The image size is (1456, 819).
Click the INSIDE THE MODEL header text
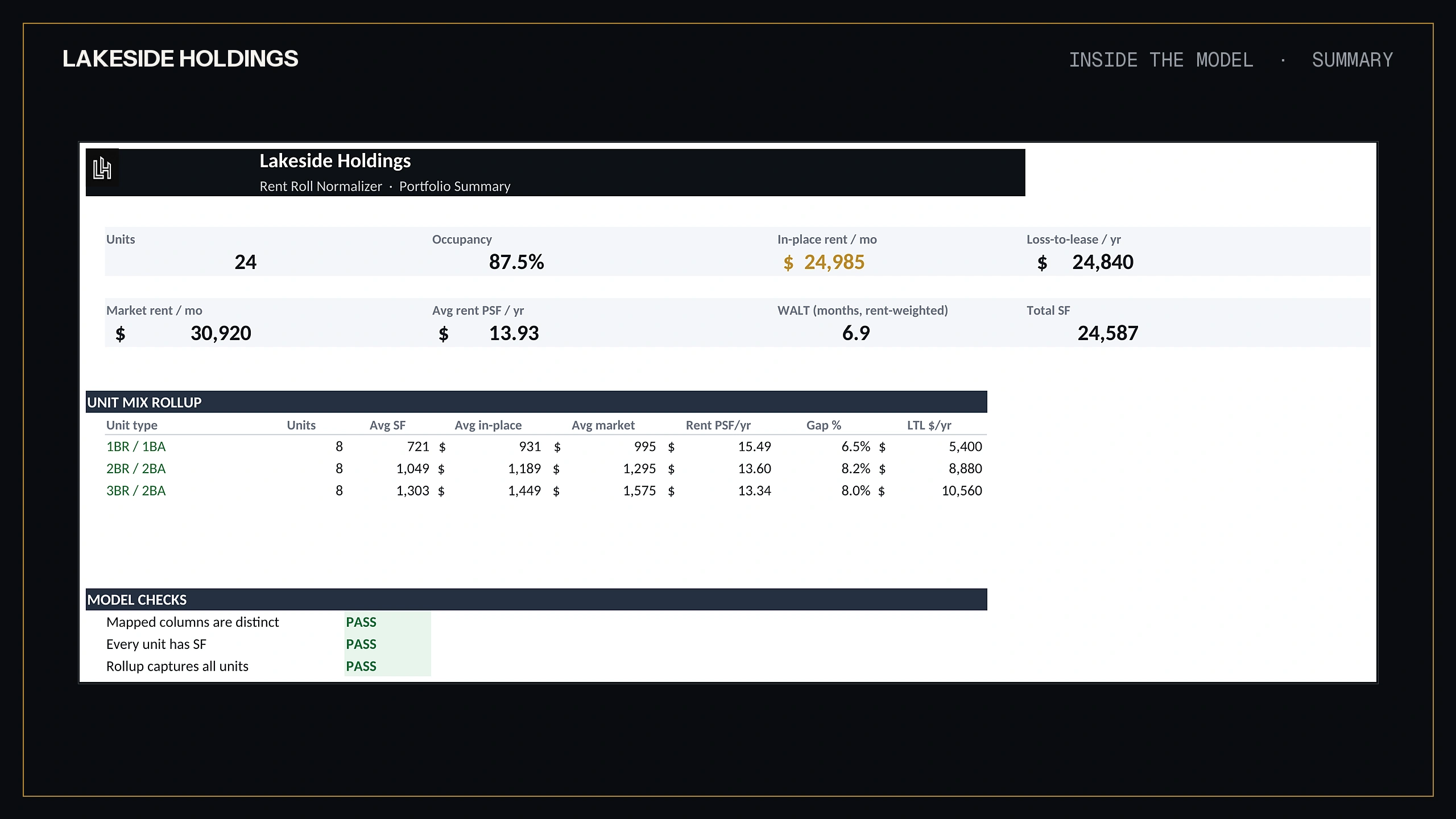pos(1161,60)
